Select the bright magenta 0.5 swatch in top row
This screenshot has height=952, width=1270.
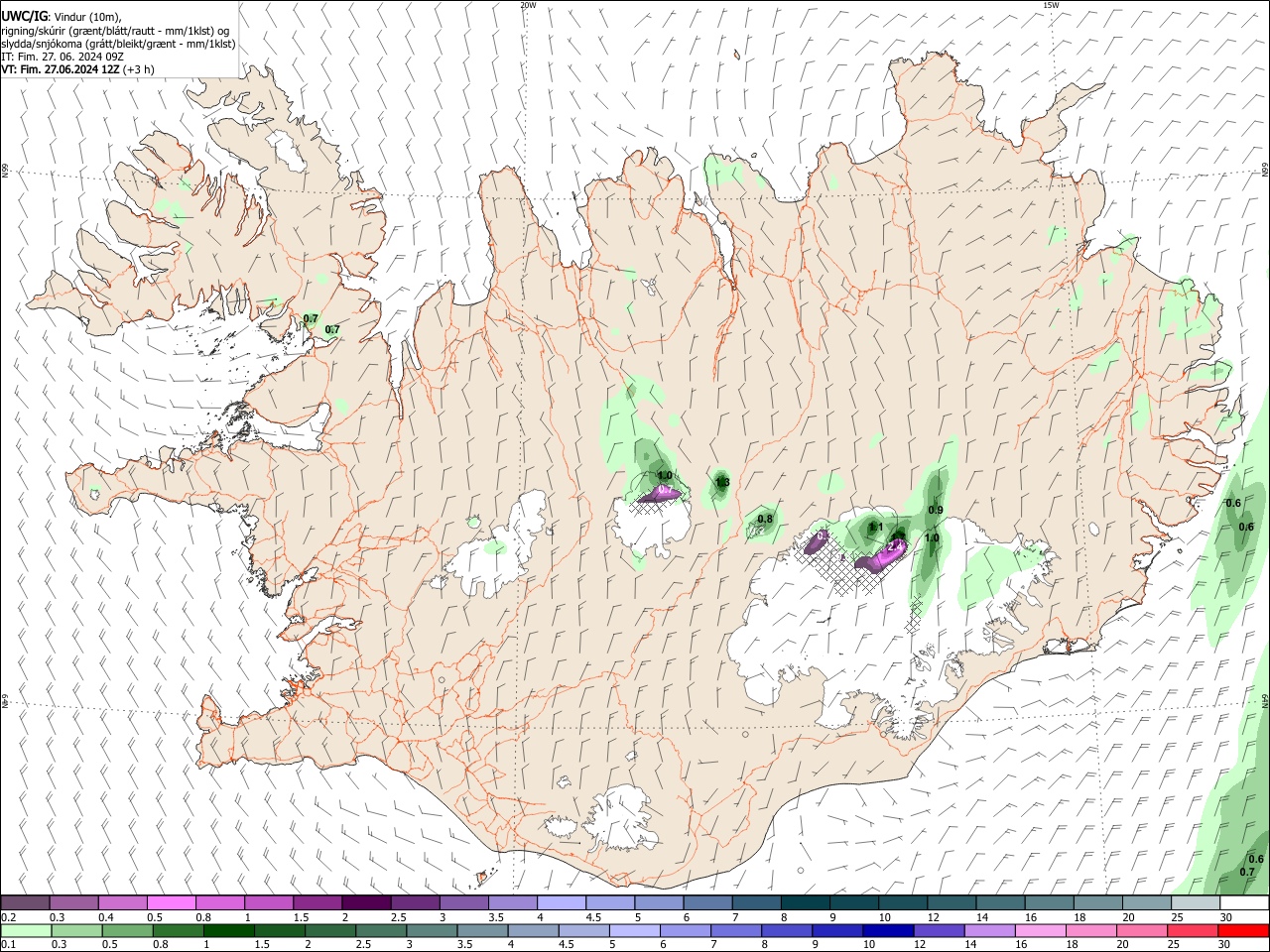[x=172, y=902]
